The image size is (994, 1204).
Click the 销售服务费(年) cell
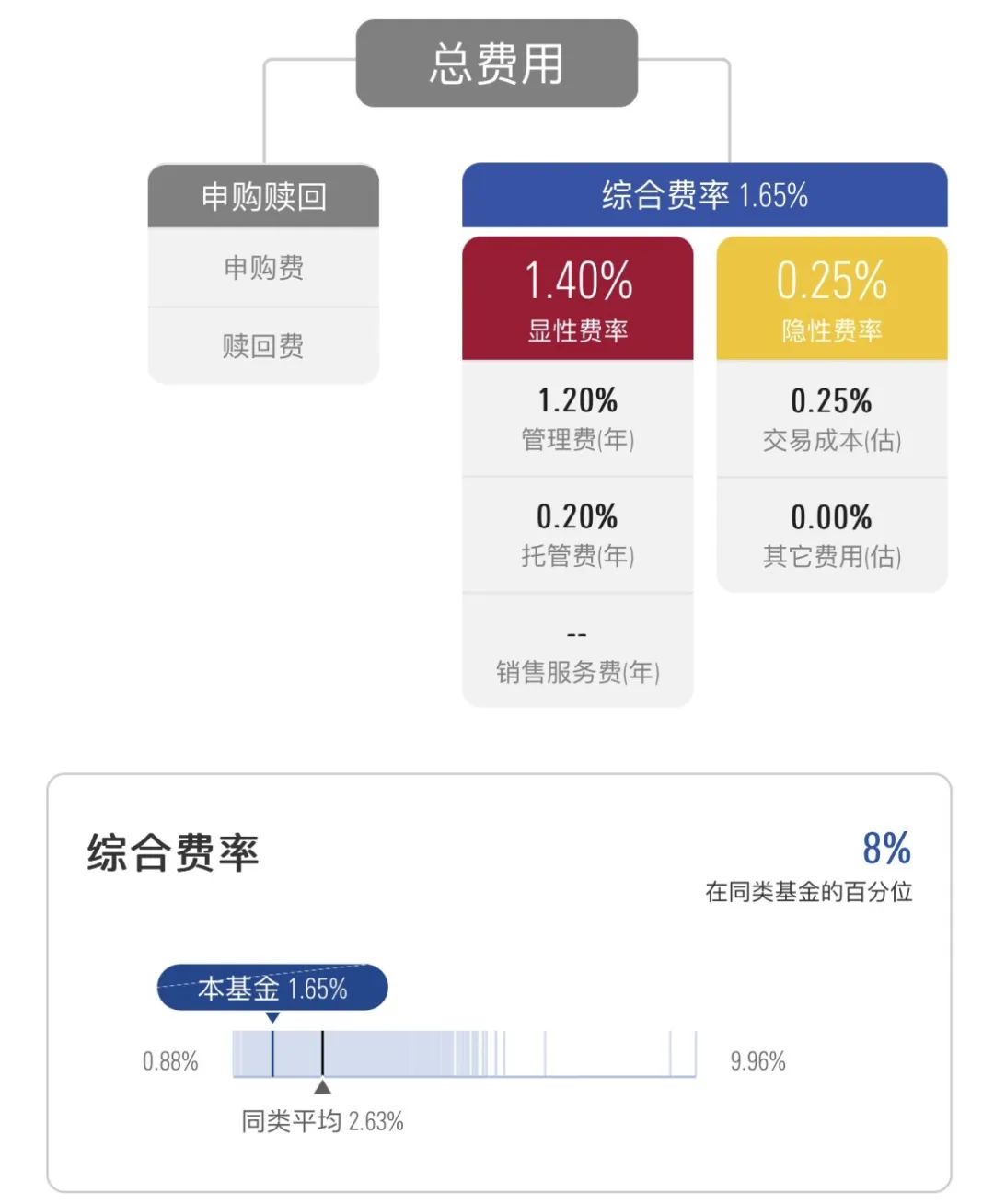[x=577, y=651]
